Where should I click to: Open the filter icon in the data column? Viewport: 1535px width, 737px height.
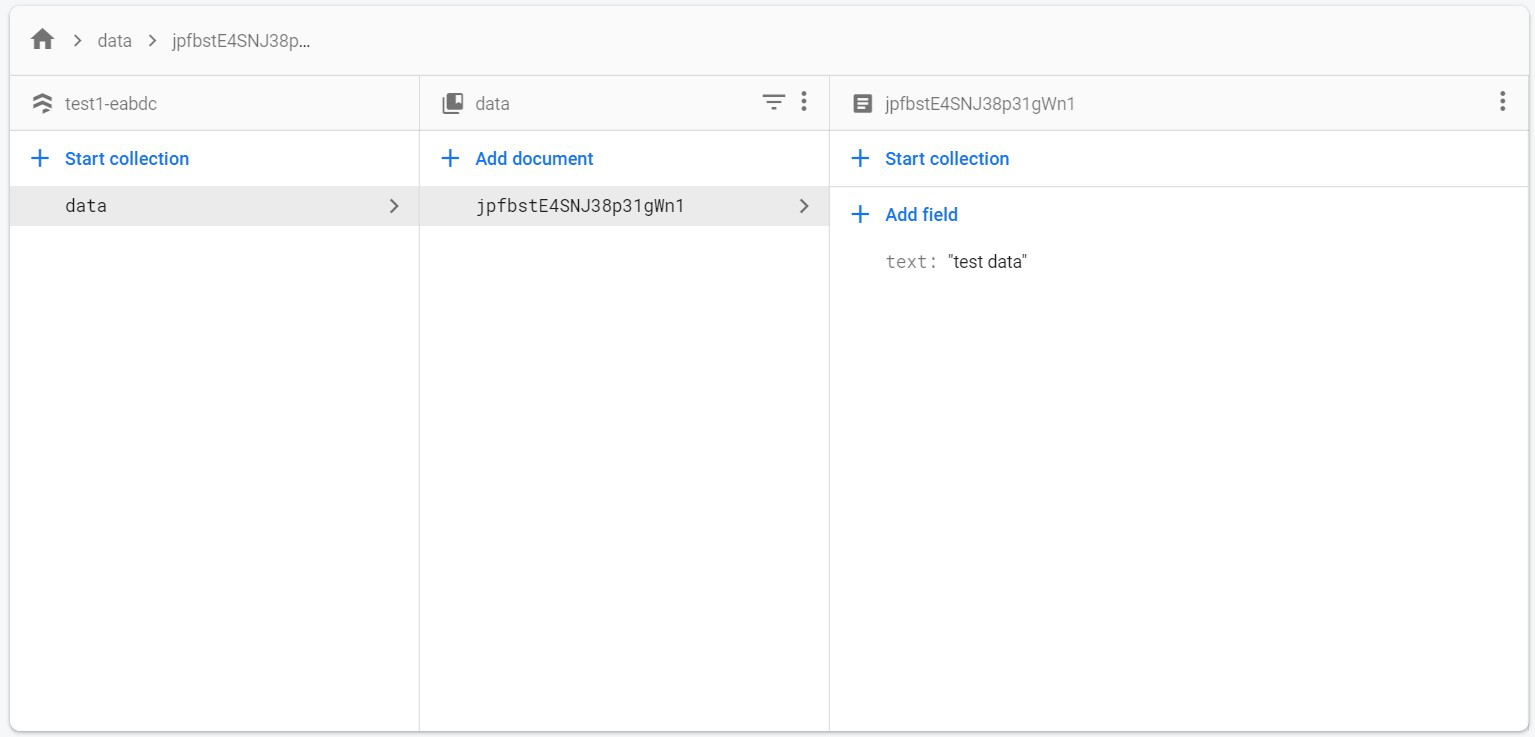click(773, 102)
